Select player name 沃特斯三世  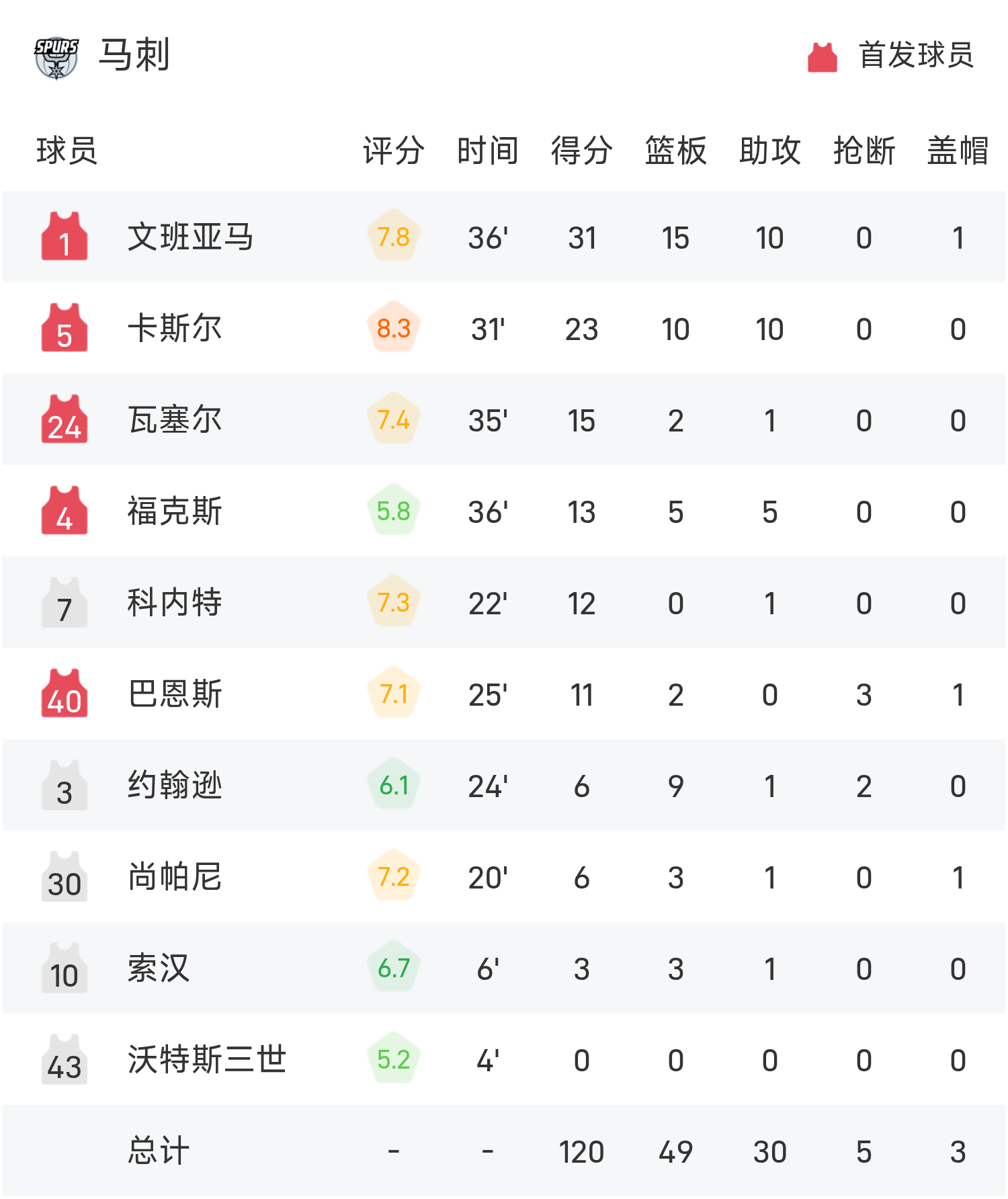coord(207,1060)
